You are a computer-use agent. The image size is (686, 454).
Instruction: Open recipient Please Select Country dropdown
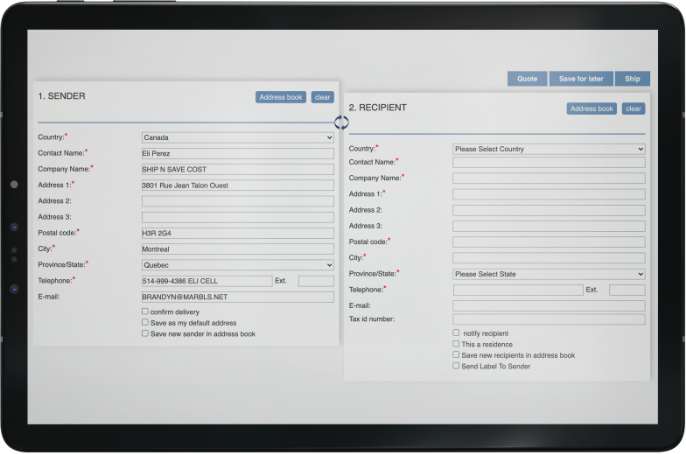pyautogui.click(x=548, y=149)
